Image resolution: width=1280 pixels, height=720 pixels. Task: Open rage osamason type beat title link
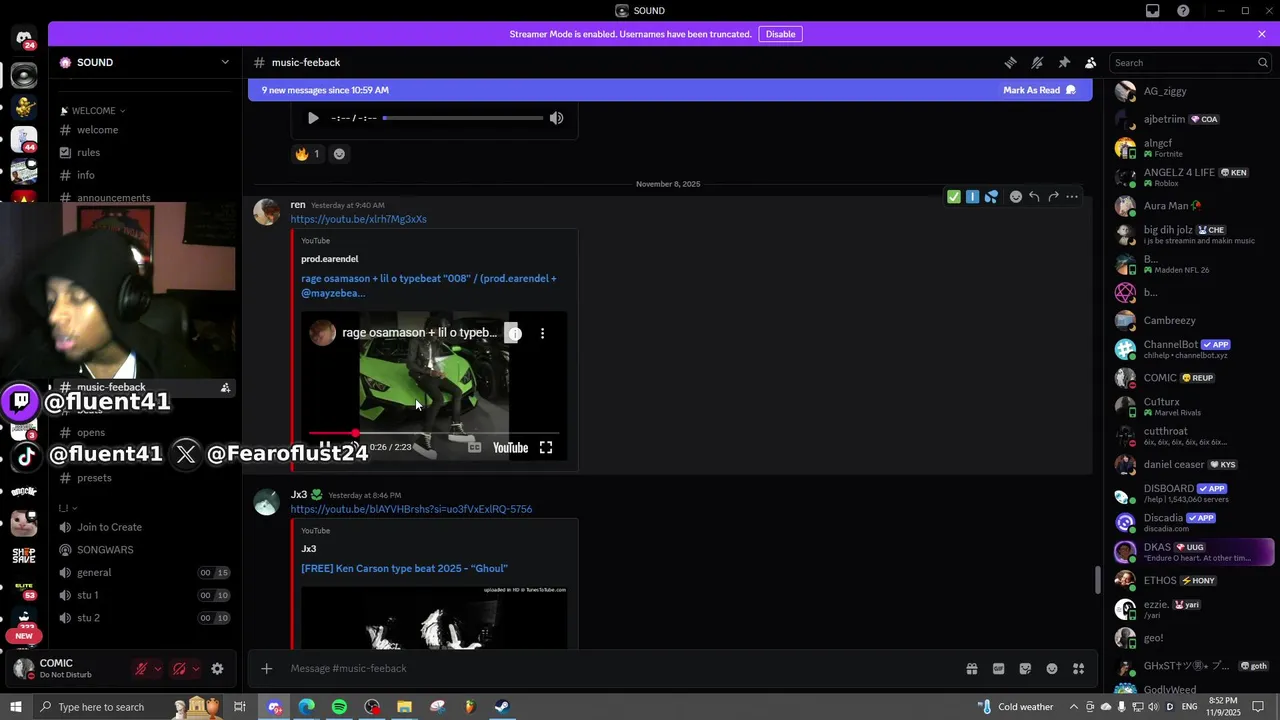(429, 286)
